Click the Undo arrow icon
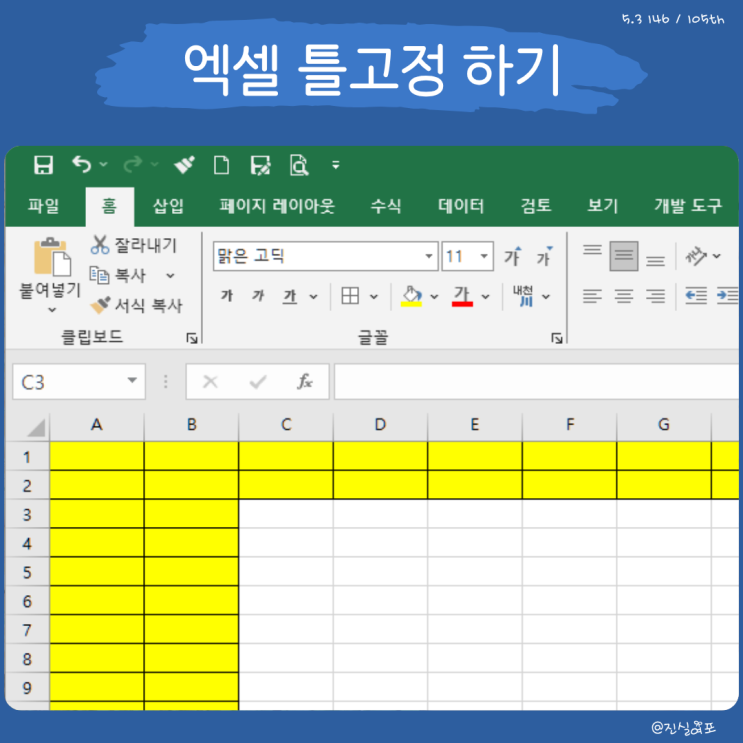The width and height of the screenshot is (743, 743). click(82, 164)
